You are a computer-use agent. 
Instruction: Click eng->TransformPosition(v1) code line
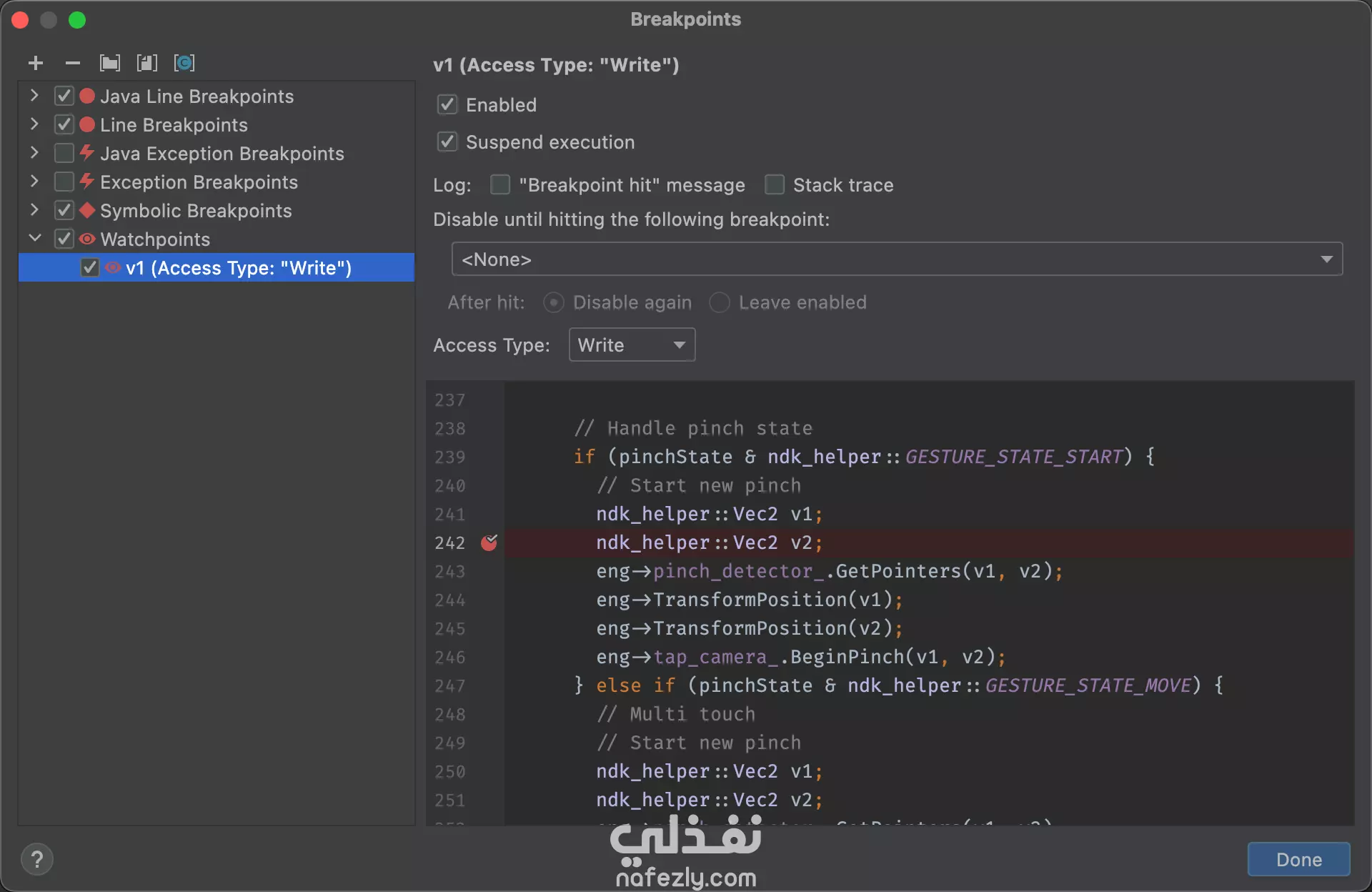tap(750, 600)
